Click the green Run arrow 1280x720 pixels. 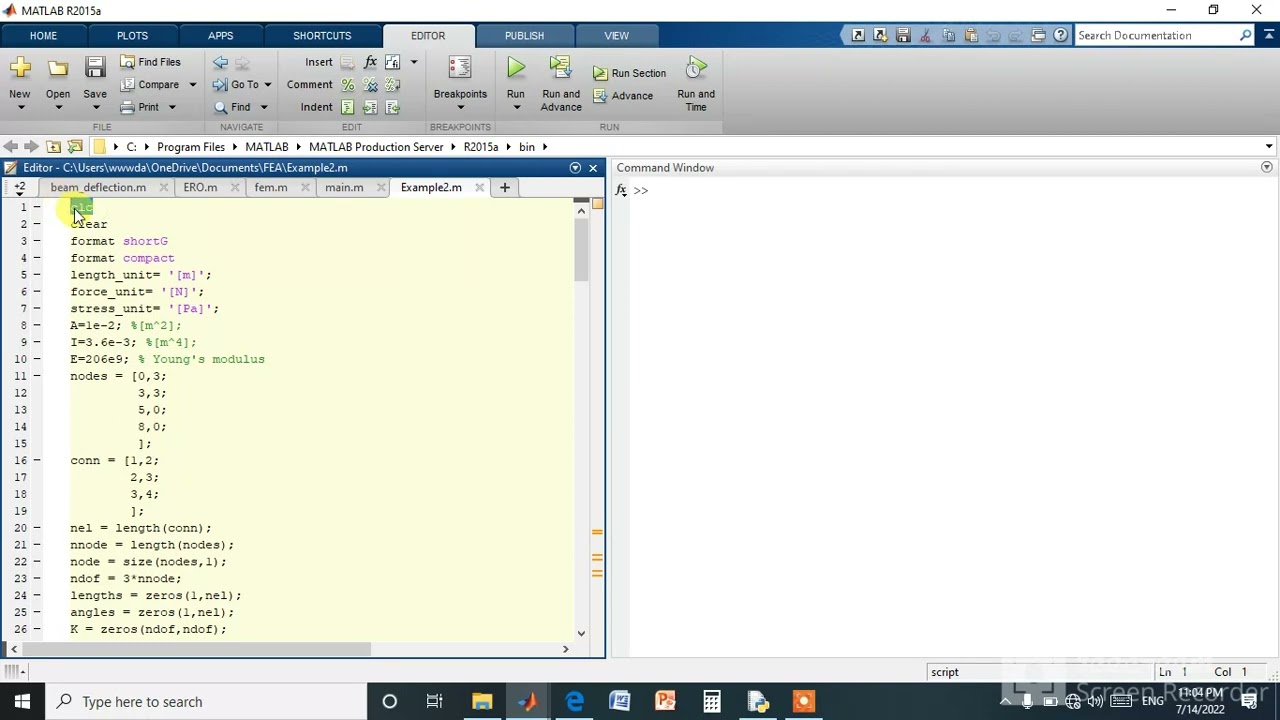coord(516,68)
